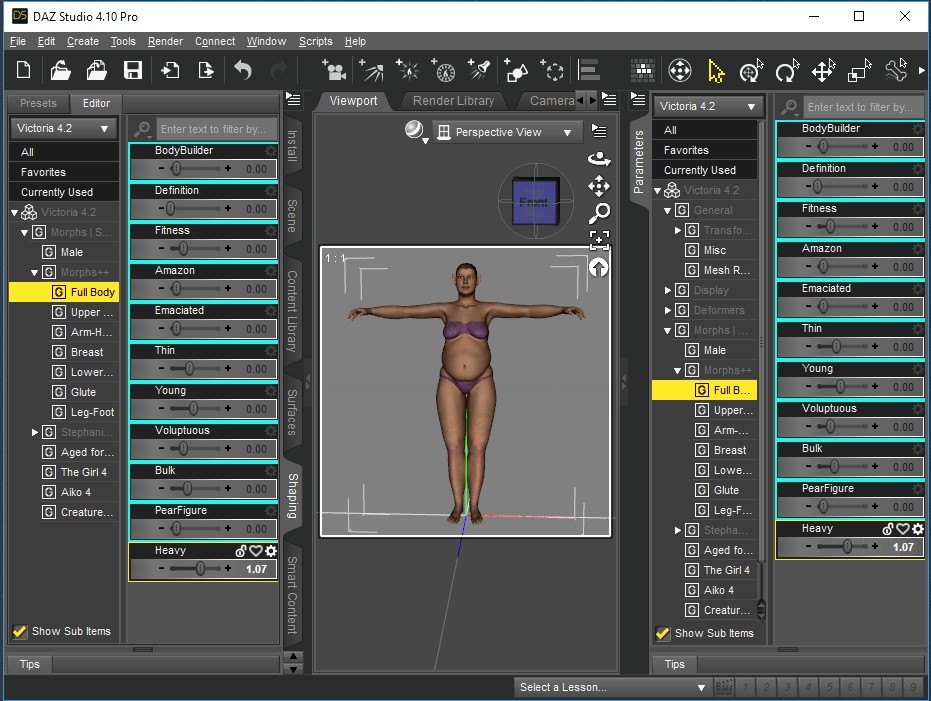Toggle the Heavy lock icon in Shaping pane
Viewport: 931px width, 701px height.
(x=241, y=551)
